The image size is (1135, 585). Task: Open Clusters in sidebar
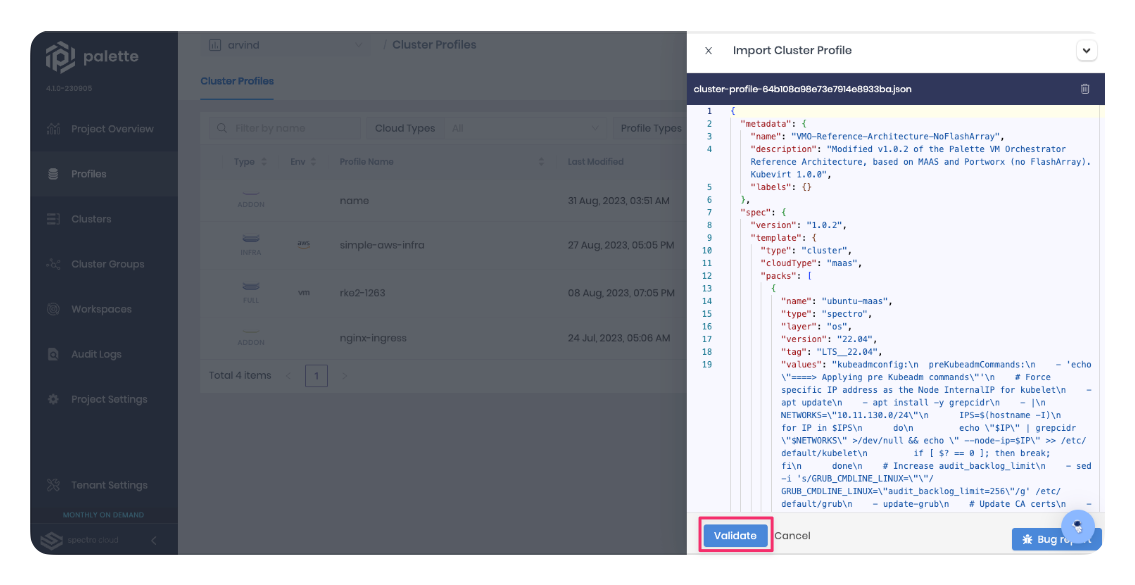(x=90, y=219)
